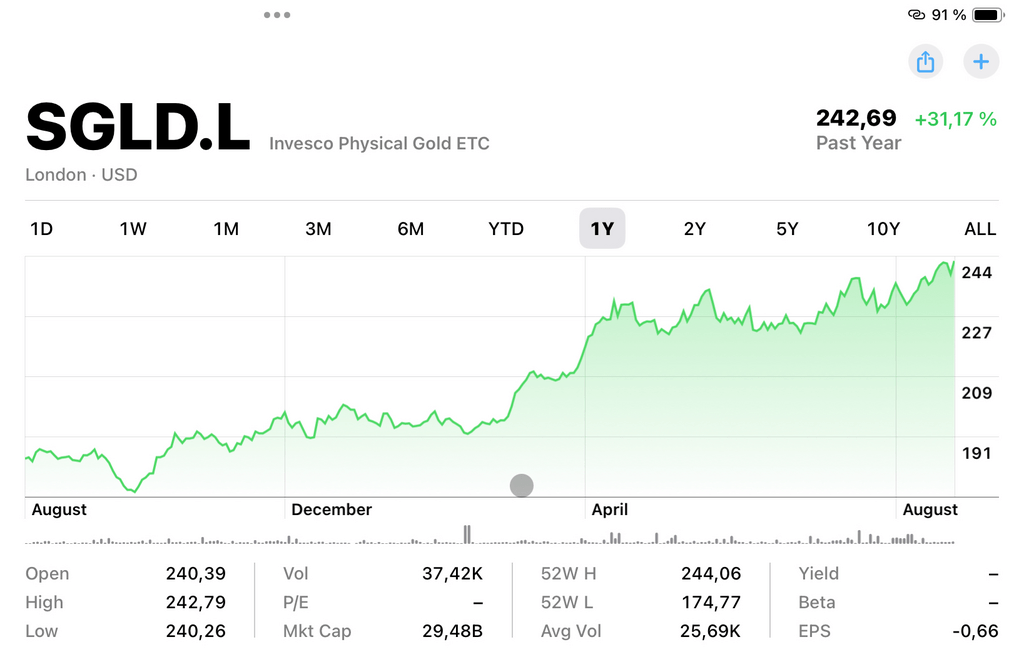Show the 5Y price chart
This screenshot has width=1024, height=657.
787,229
